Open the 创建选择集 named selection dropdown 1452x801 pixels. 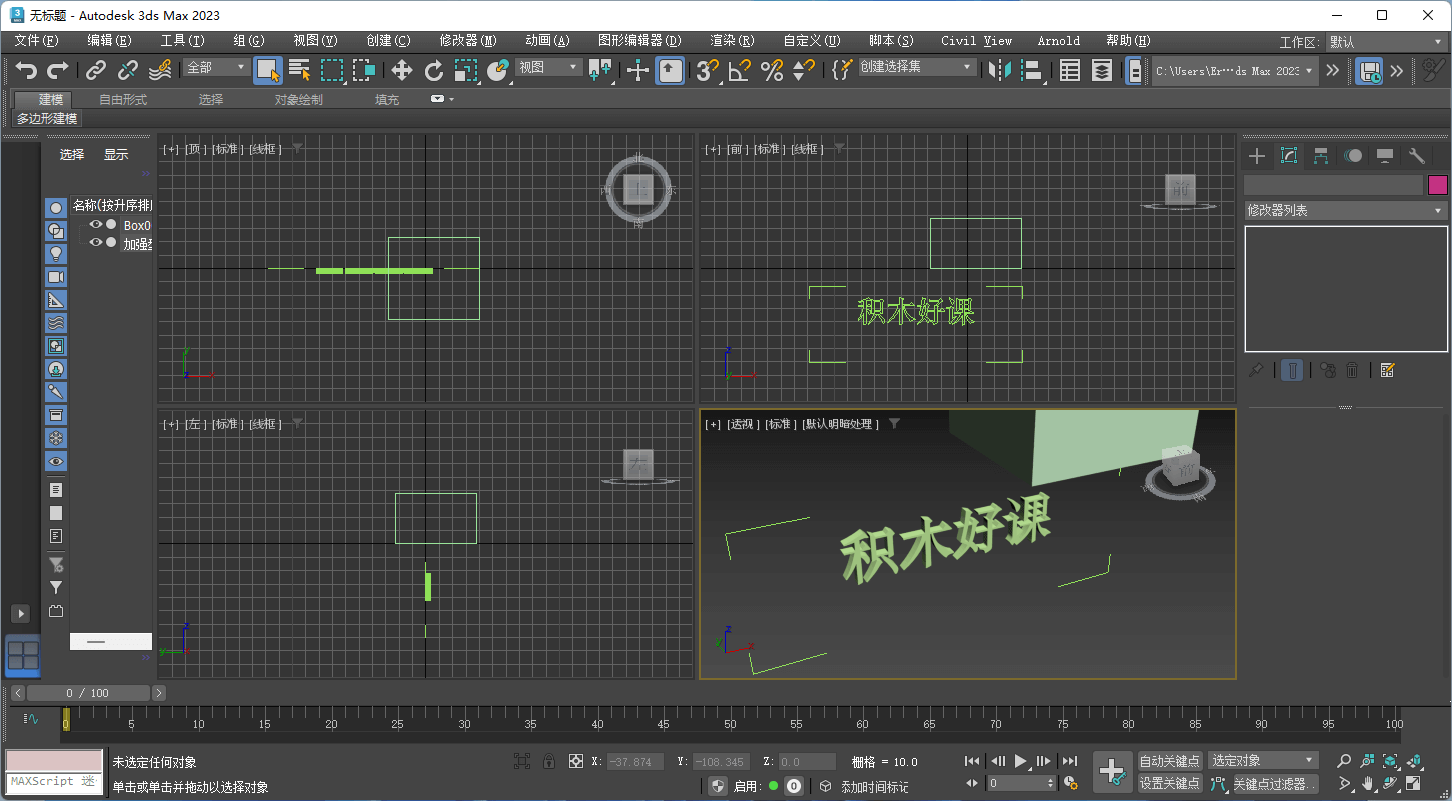[917, 67]
